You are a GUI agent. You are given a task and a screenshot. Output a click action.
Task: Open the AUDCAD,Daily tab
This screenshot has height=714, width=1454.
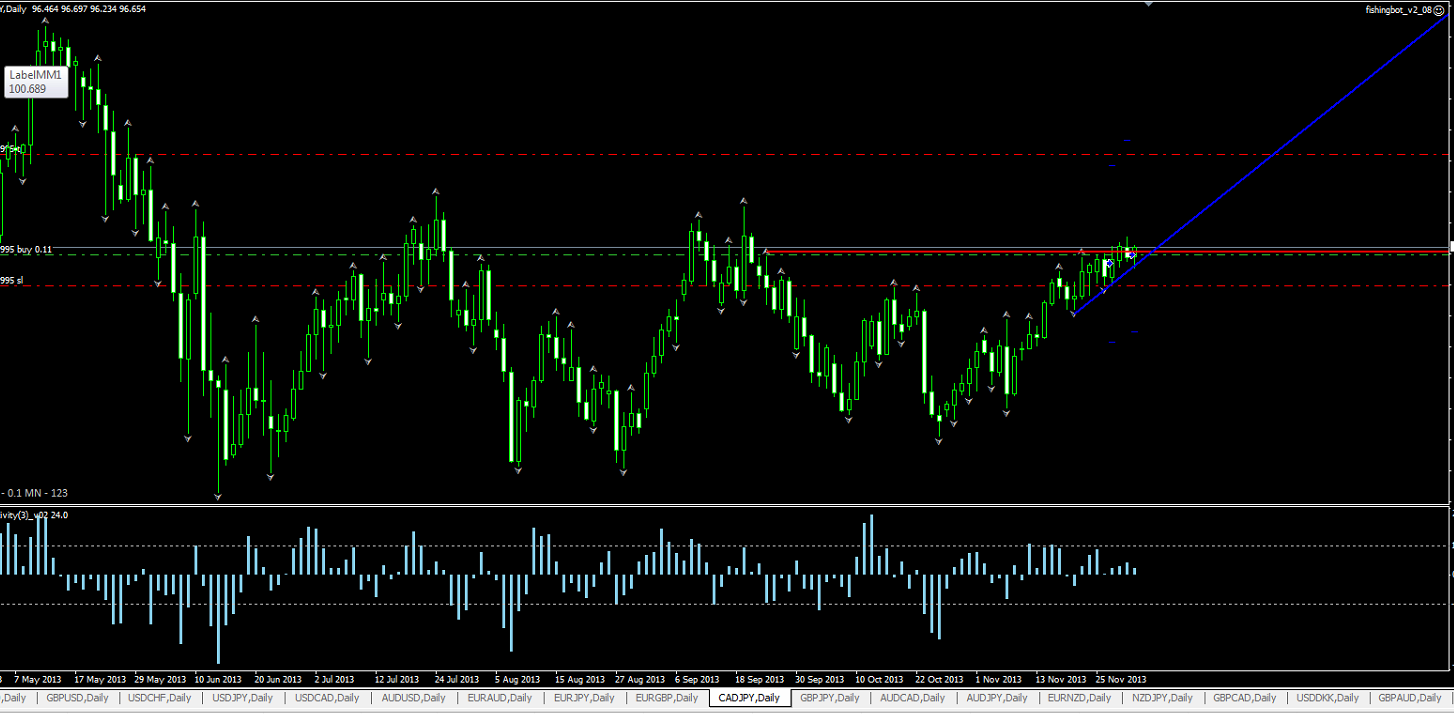click(914, 698)
